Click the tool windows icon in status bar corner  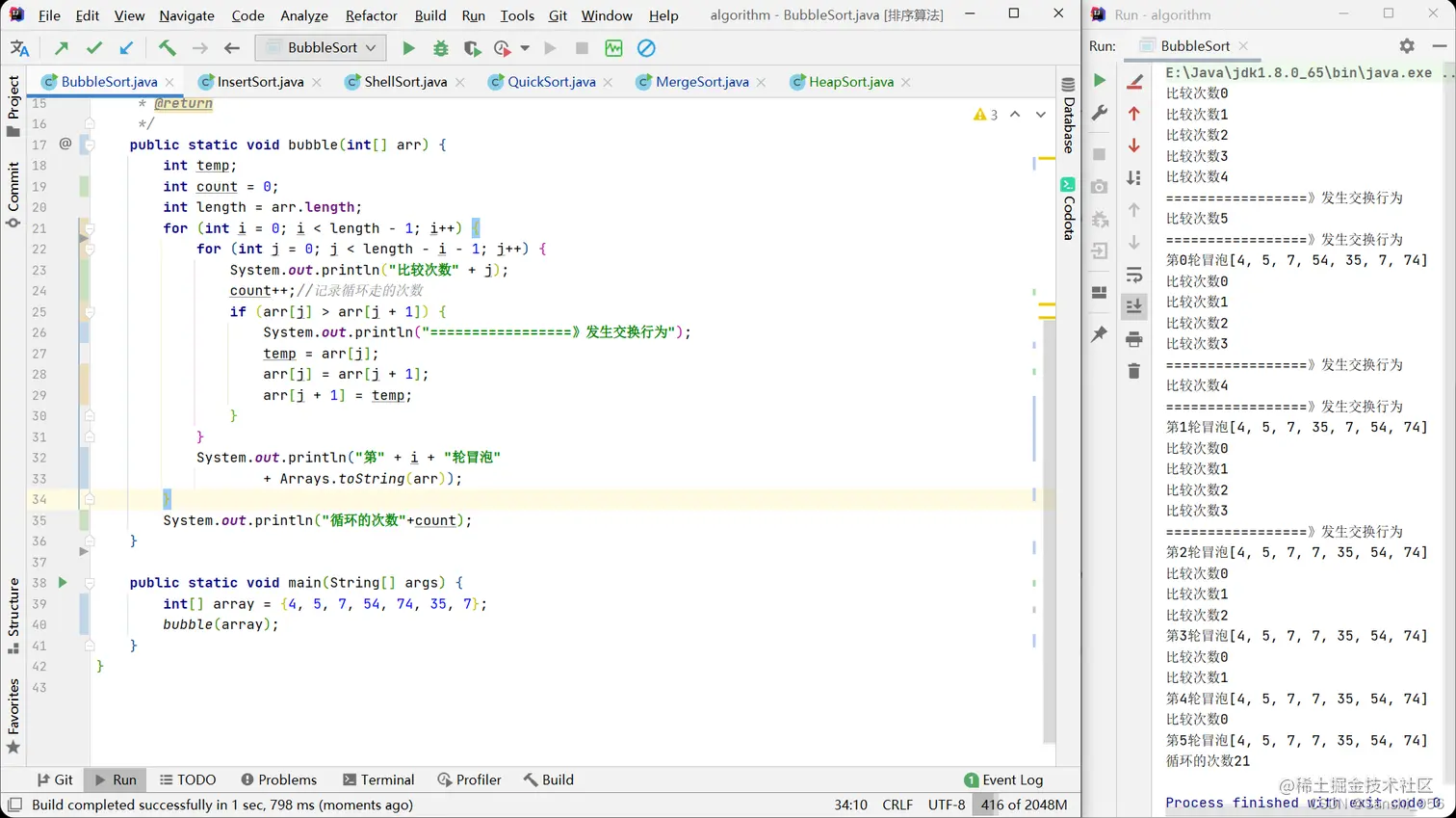[x=14, y=805]
